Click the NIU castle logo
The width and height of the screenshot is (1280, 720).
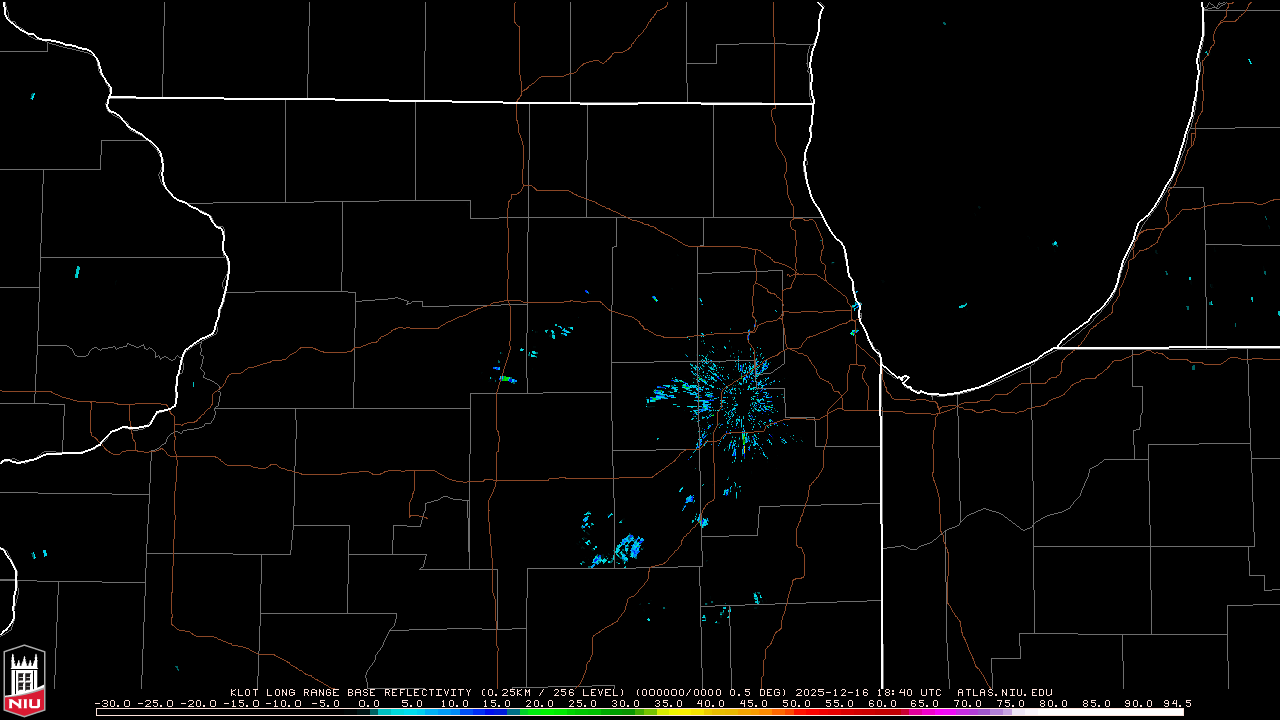click(24, 681)
